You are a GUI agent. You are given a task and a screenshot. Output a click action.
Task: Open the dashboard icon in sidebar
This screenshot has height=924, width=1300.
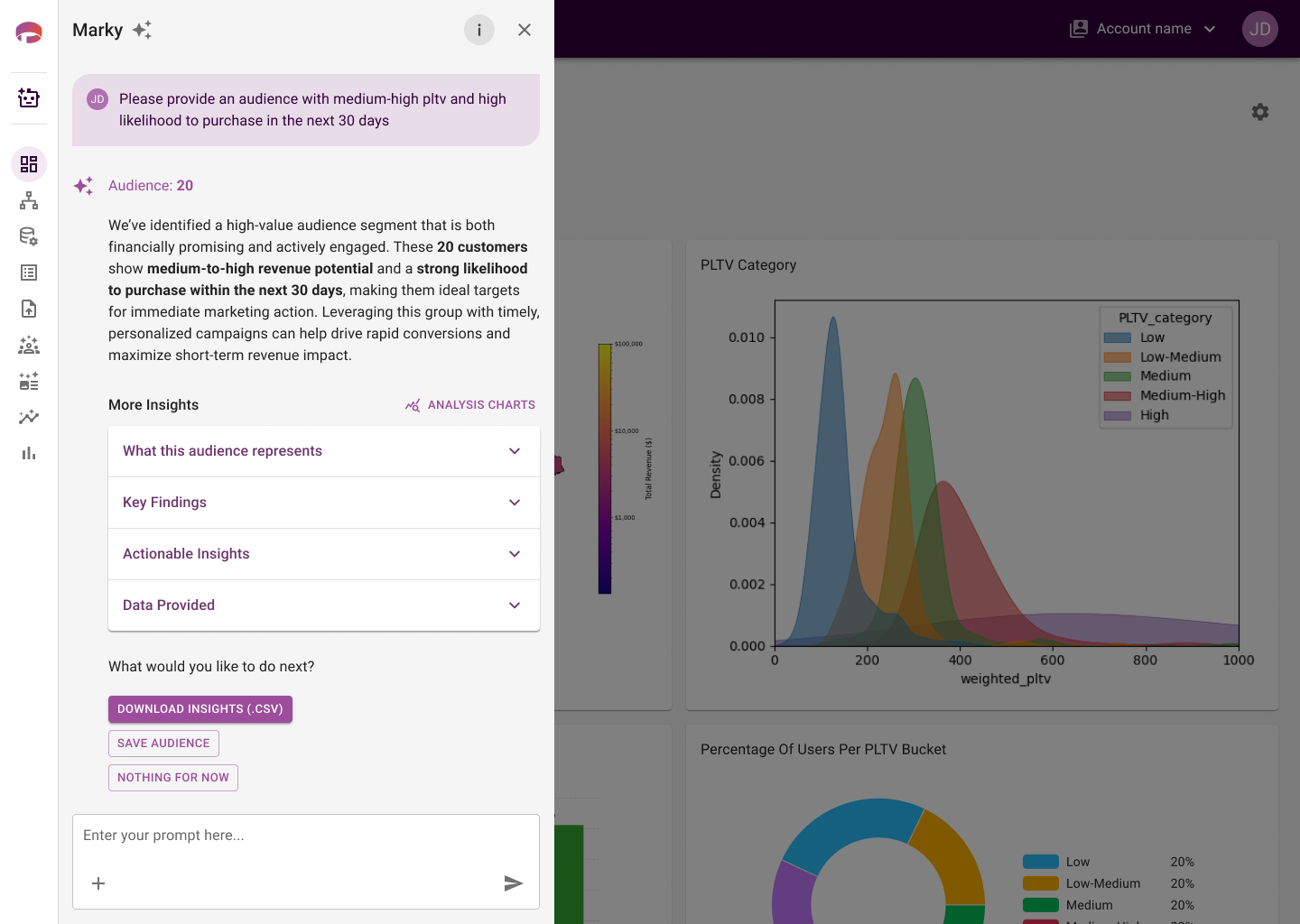pyautogui.click(x=29, y=164)
